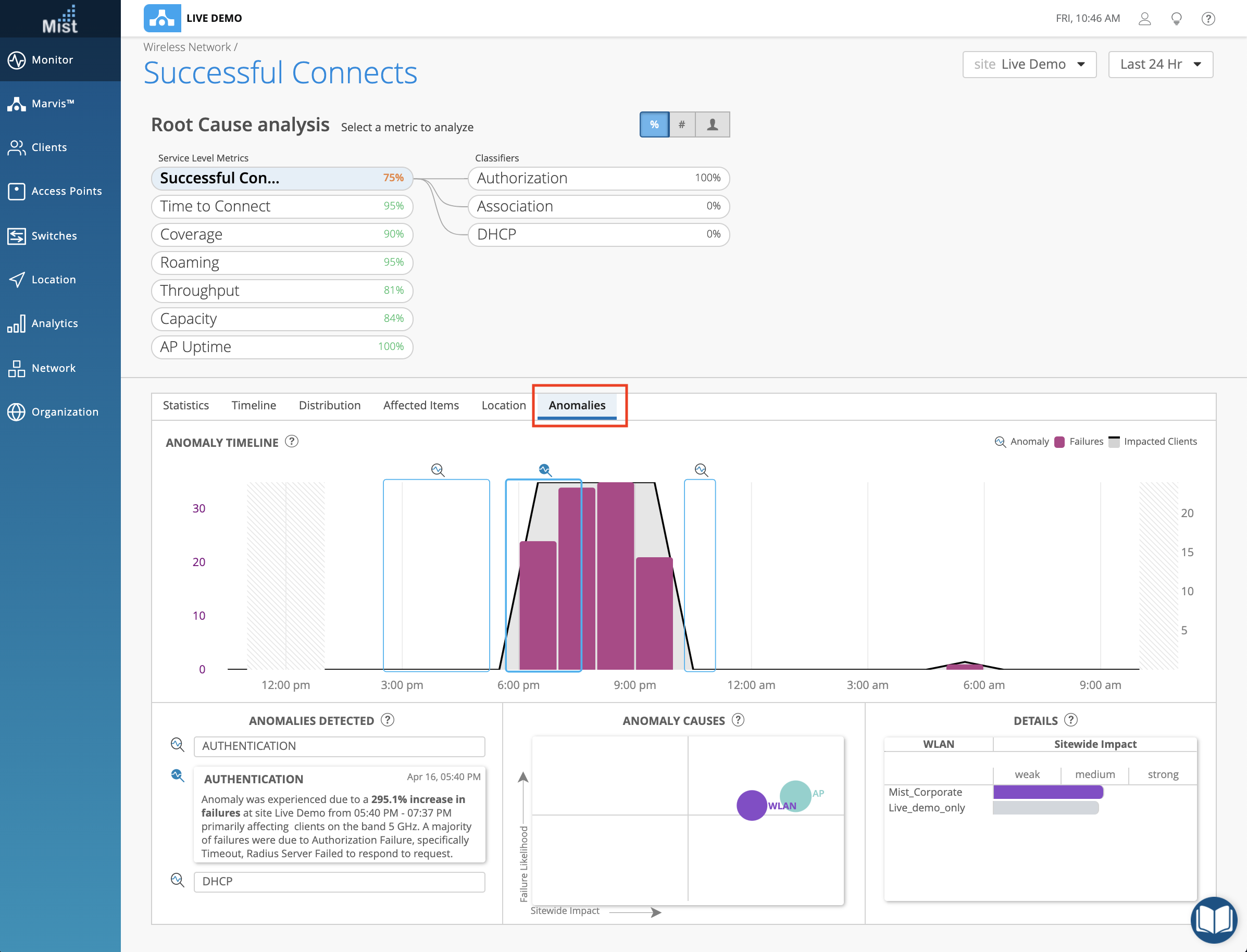The height and width of the screenshot is (952, 1247).
Task: Click the Anomaly Timeline help icon
Action: (291, 442)
